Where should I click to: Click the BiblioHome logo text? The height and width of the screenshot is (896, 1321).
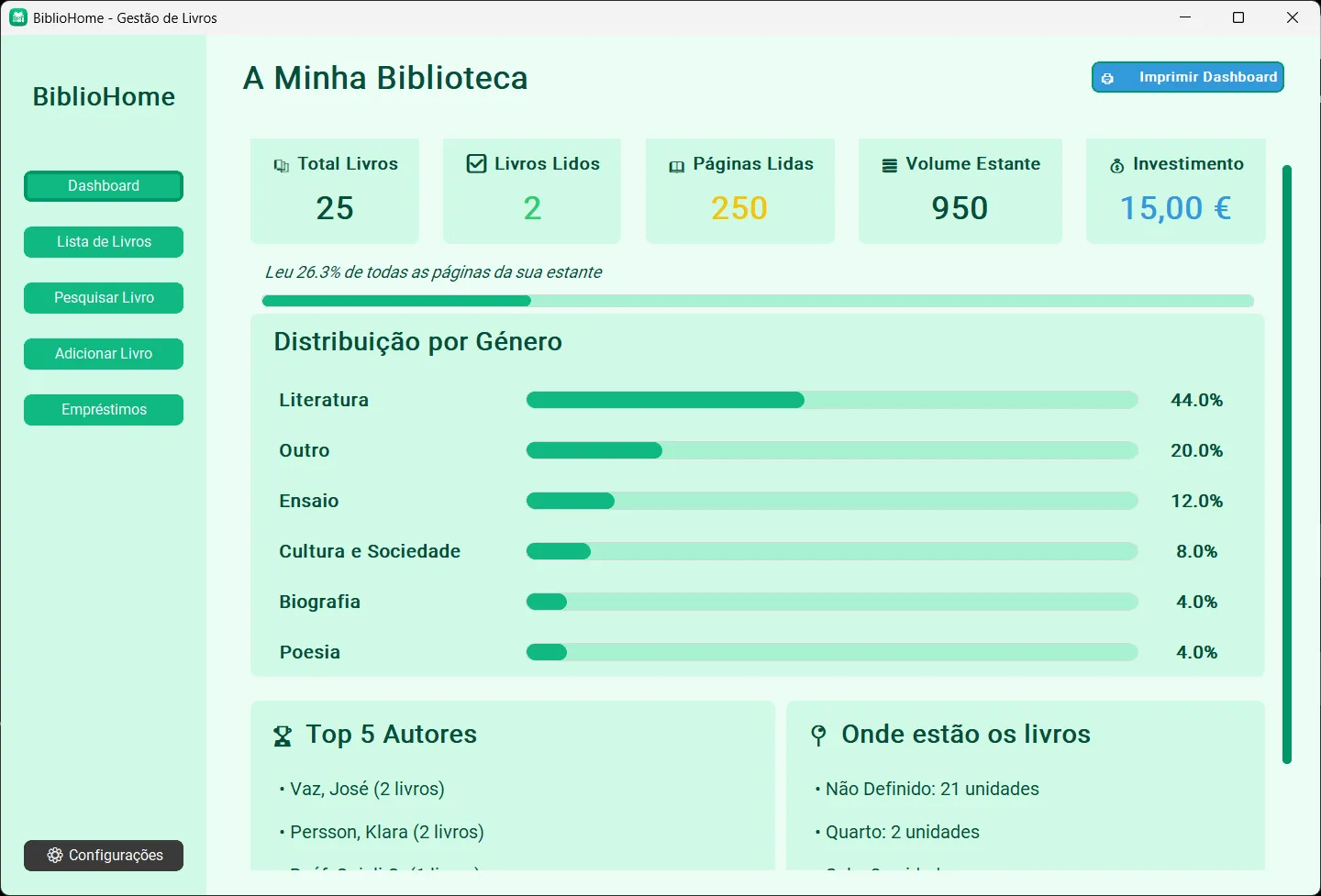pos(103,96)
